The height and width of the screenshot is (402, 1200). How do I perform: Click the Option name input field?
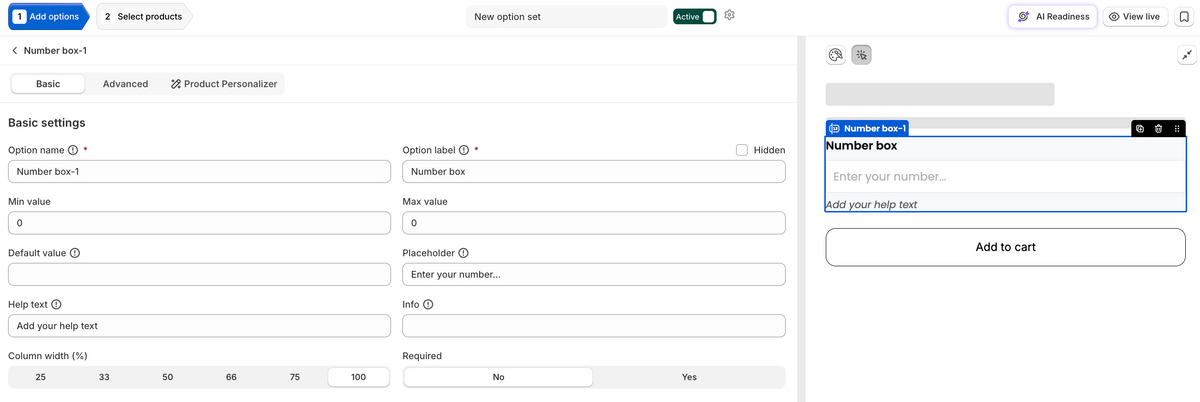click(199, 171)
